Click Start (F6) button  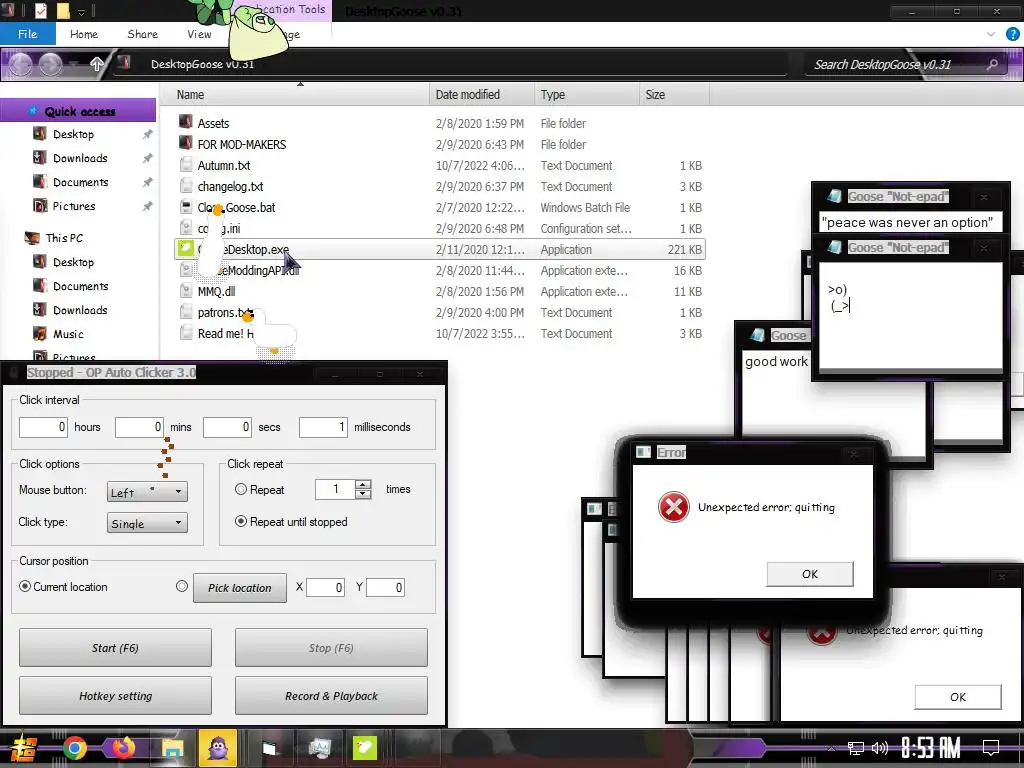[115, 648]
